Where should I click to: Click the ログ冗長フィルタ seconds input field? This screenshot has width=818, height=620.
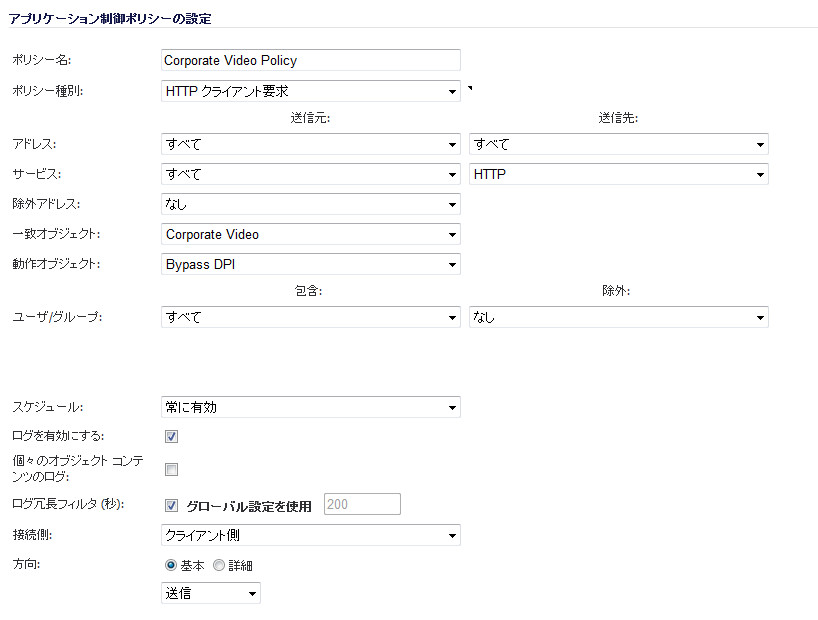362,504
